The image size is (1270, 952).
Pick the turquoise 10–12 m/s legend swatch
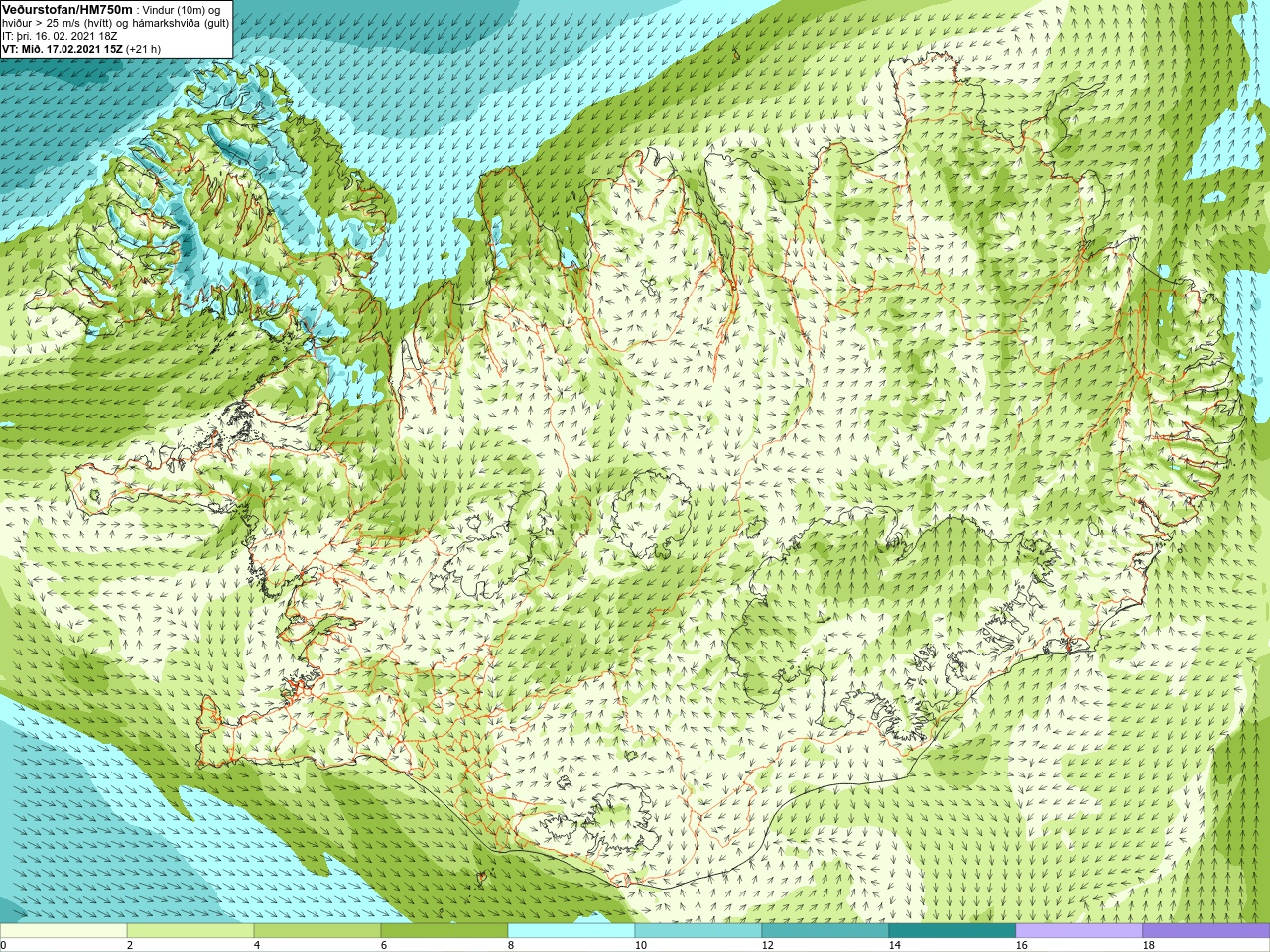(698, 931)
